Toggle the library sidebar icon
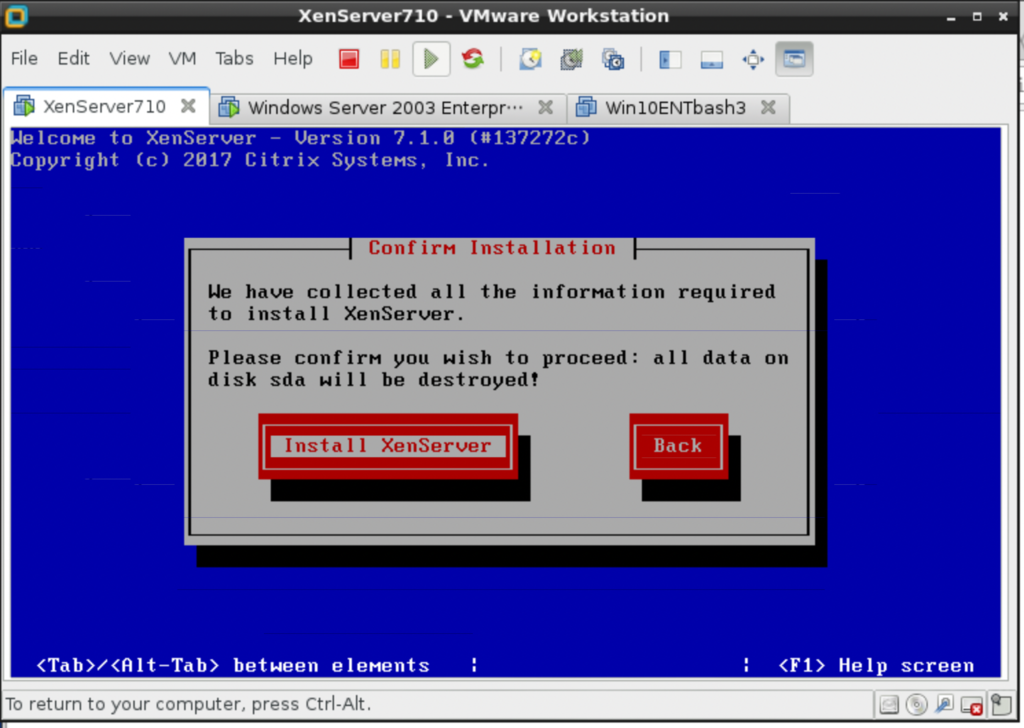The height and width of the screenshot is (728, 1024). coord(670,59)
